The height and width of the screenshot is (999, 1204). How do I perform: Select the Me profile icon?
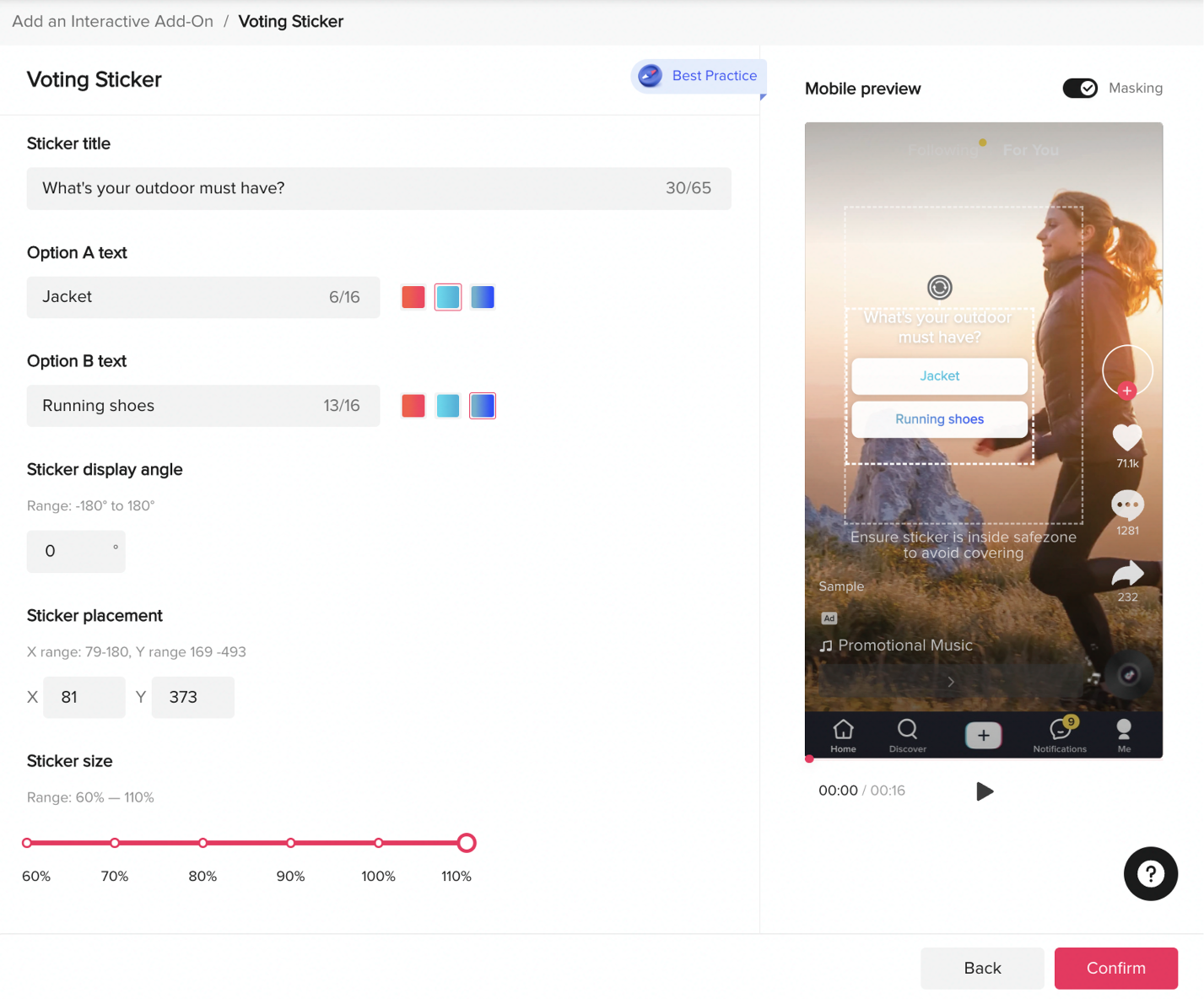[1124, 735]
